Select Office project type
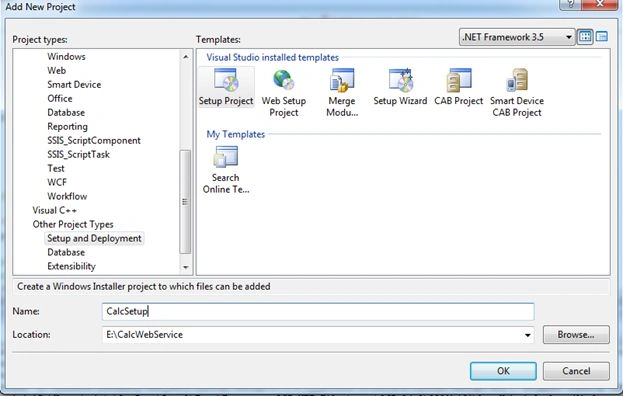 [60, 99]
